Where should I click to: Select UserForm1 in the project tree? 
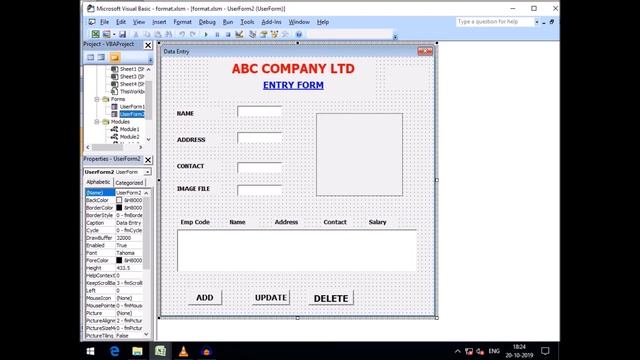click(128, 107)
